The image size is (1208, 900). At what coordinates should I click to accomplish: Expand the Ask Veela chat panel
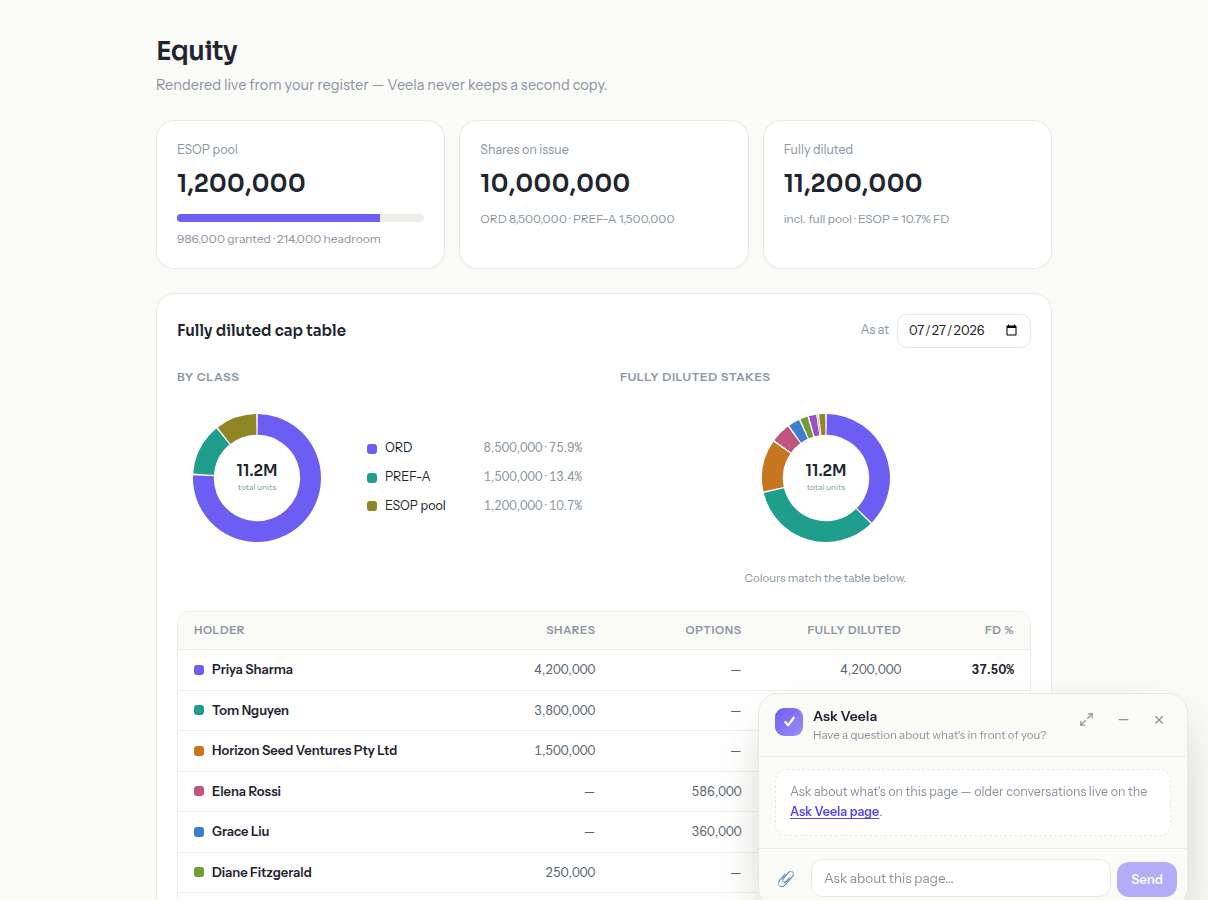pyautogui.click(x=1086, y=720)
